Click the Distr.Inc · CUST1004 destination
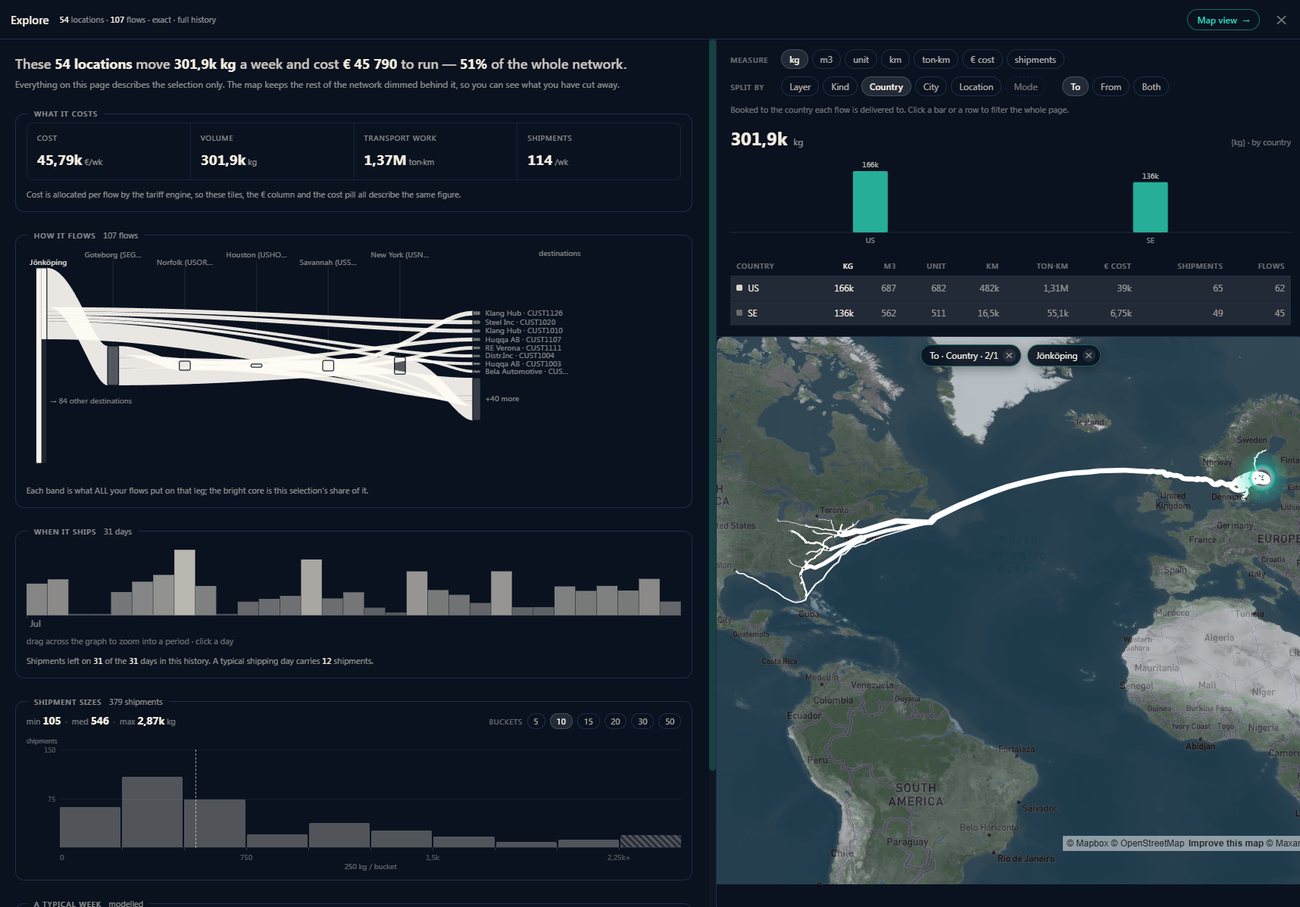Viewport: 1300px width, 907px height. click(x=519, y=355)
